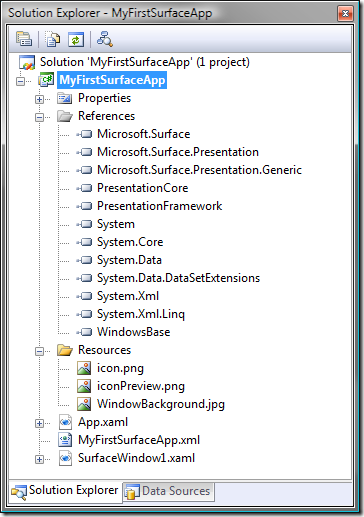Click the Solution node icon

click(27, 62)
